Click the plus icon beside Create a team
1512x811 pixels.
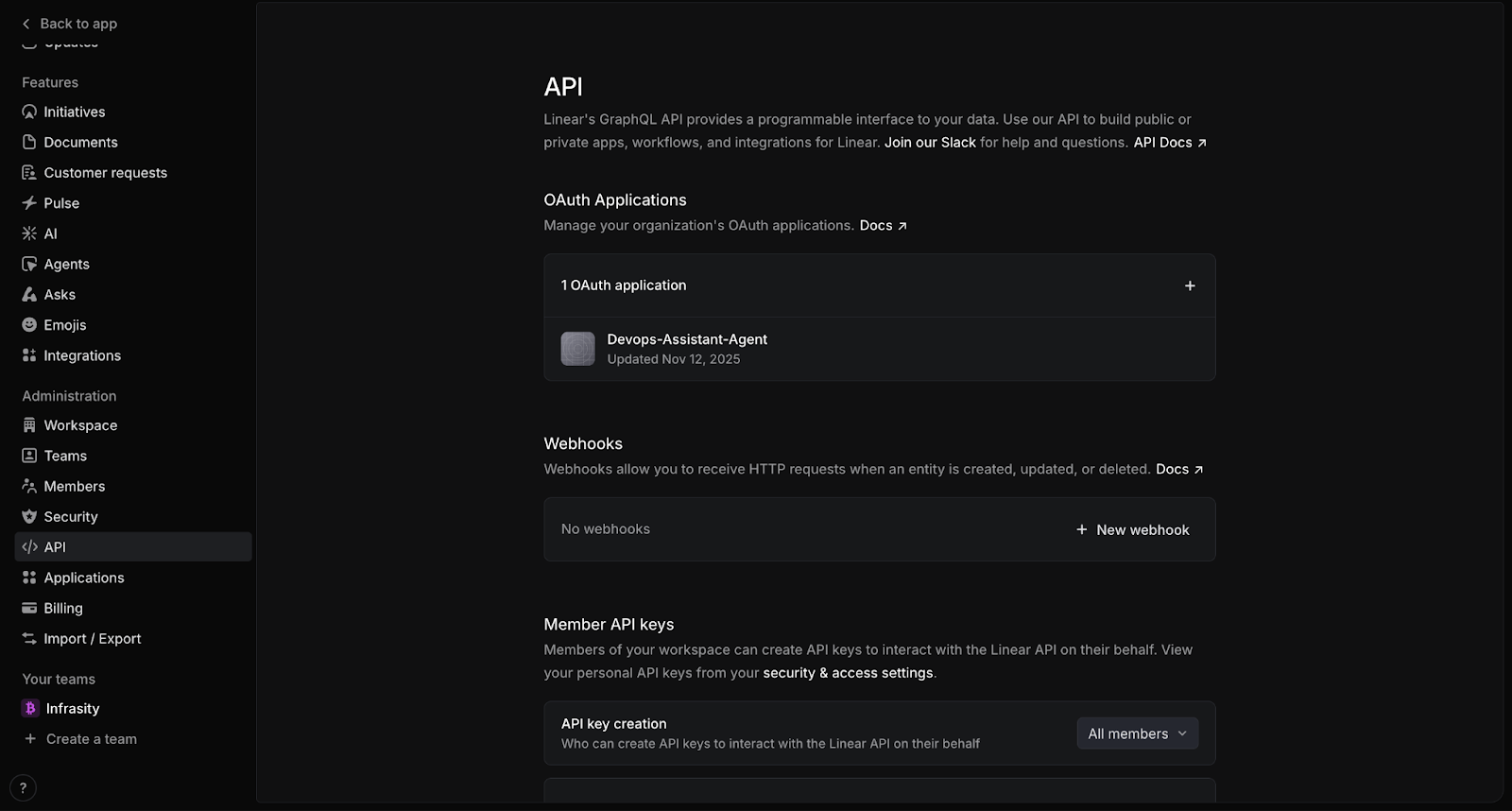pos(30,739)
